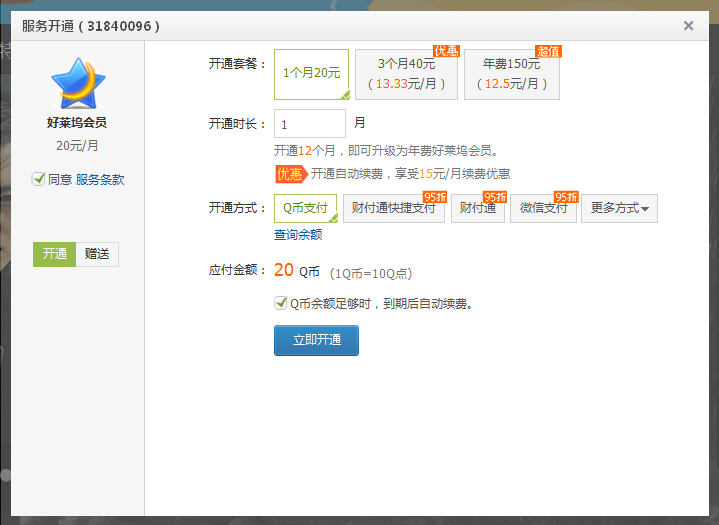The height and width of the screenshot is (525, 719).
Task: Switch to the 赠送 tab
Action: [x=97, y=254]
